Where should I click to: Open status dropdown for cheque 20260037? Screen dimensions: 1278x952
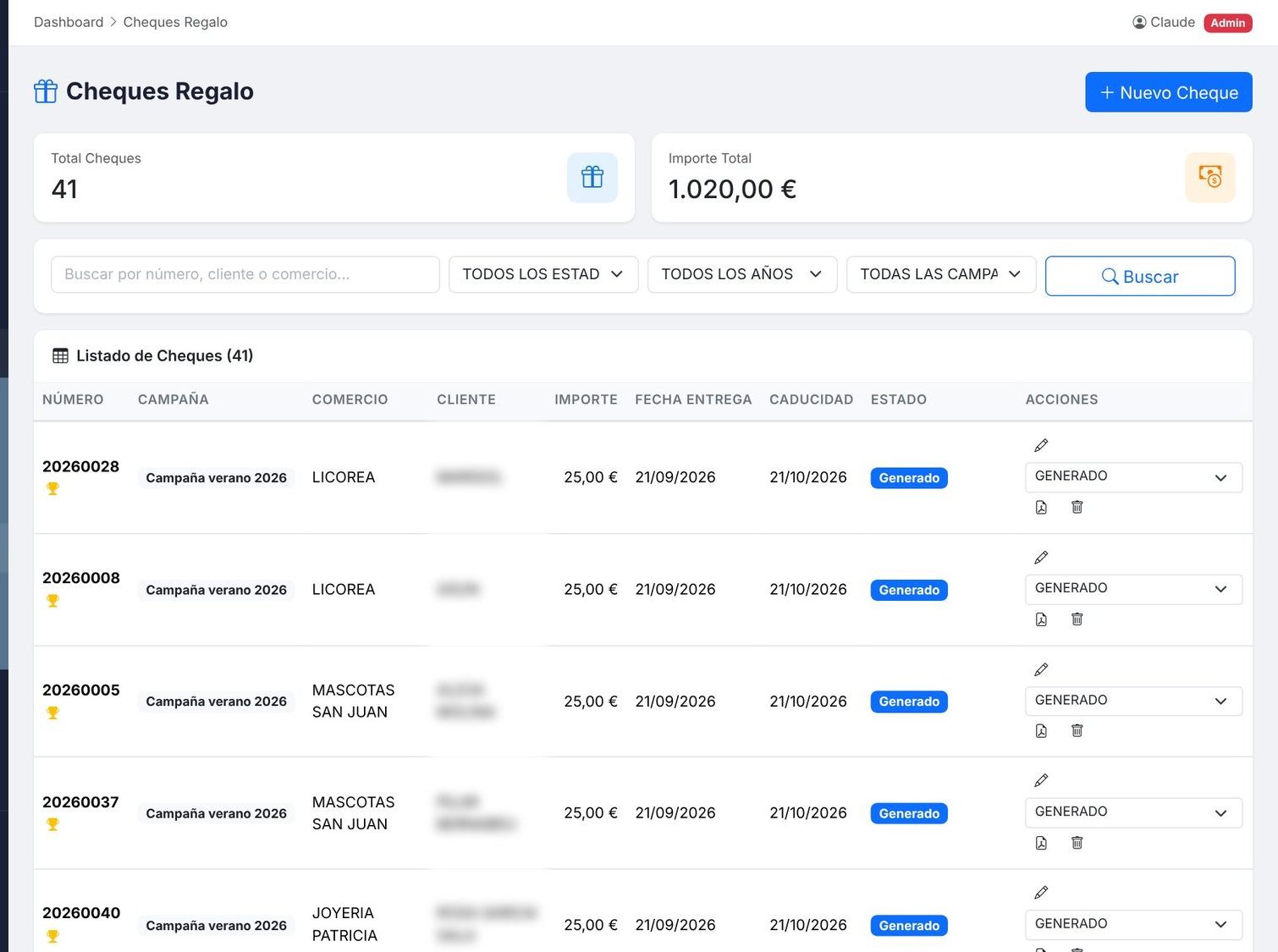[x=1134, y=813]
